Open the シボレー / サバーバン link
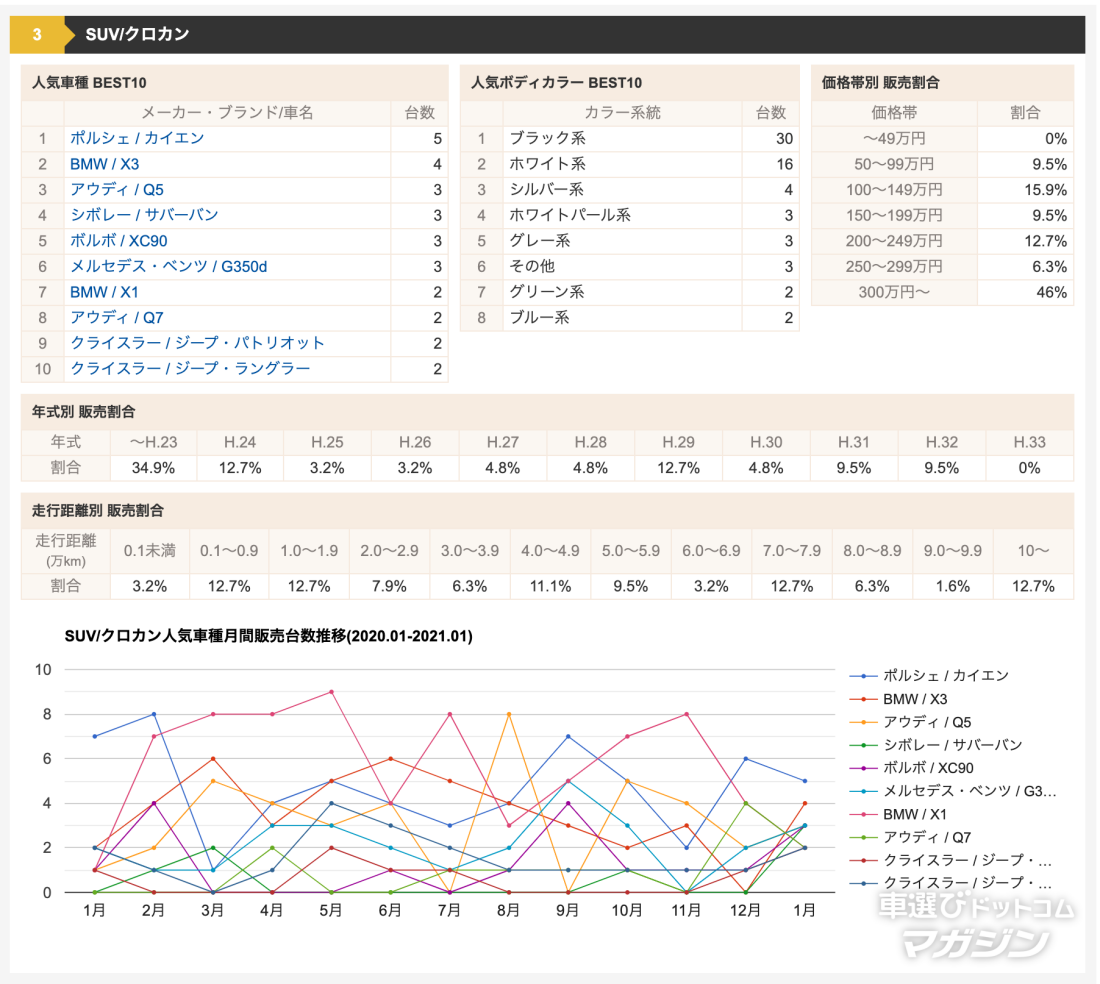The height and width of the screenshot is (984, 1100). (144, 215)
